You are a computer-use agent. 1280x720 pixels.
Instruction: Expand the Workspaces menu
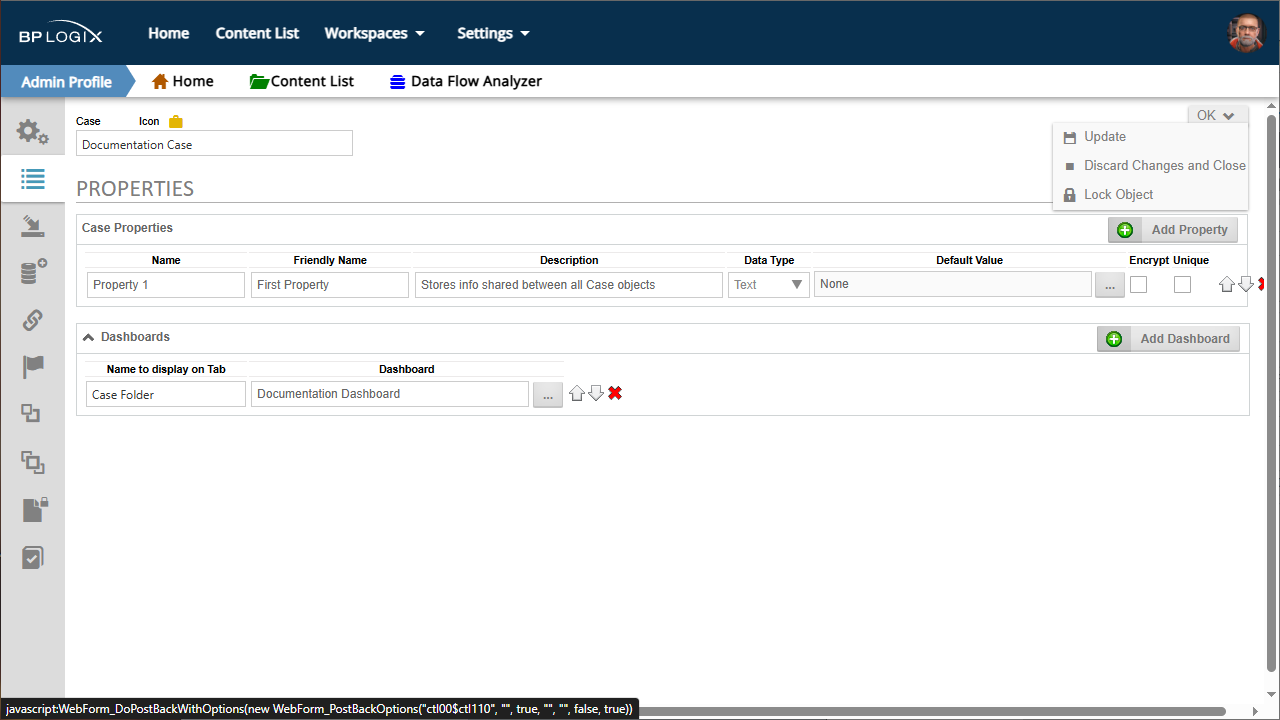[375, 33]
